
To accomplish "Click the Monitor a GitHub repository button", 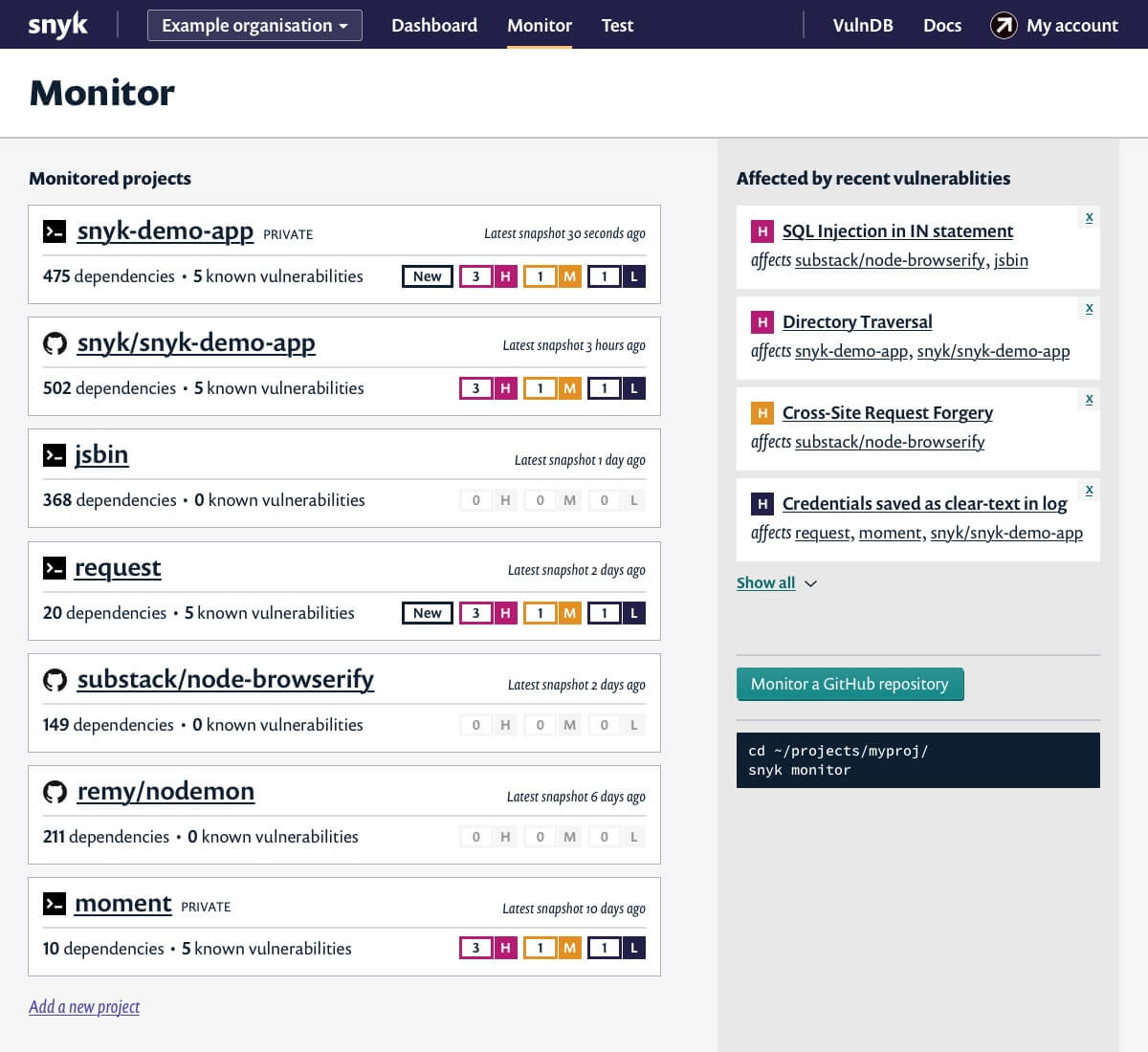I will point(850,684).
